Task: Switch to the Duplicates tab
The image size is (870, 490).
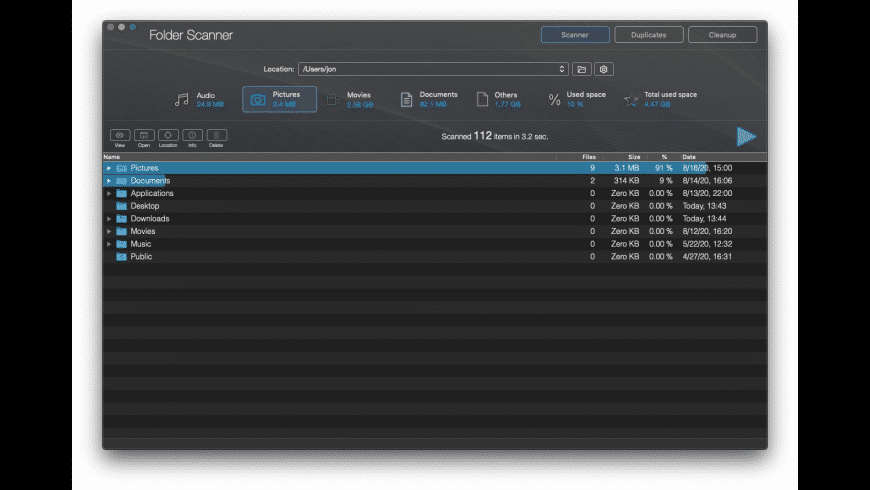Action: click(649, 35)
